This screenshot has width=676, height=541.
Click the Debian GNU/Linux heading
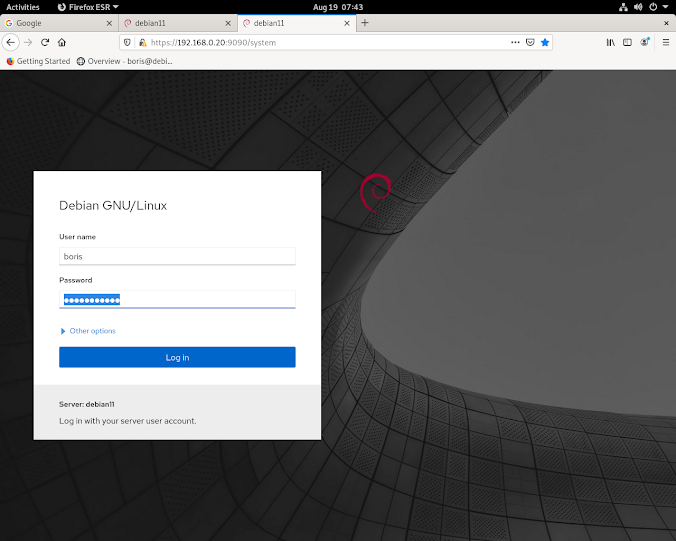113,206
